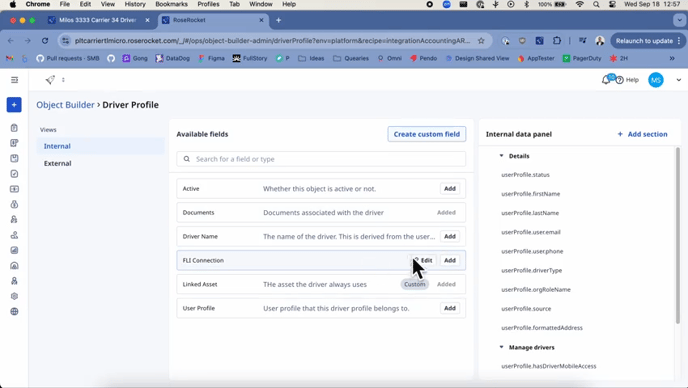Viewport: 688px width, 388px height.
Task: Select the Internal view
Action: click(100, 146)
